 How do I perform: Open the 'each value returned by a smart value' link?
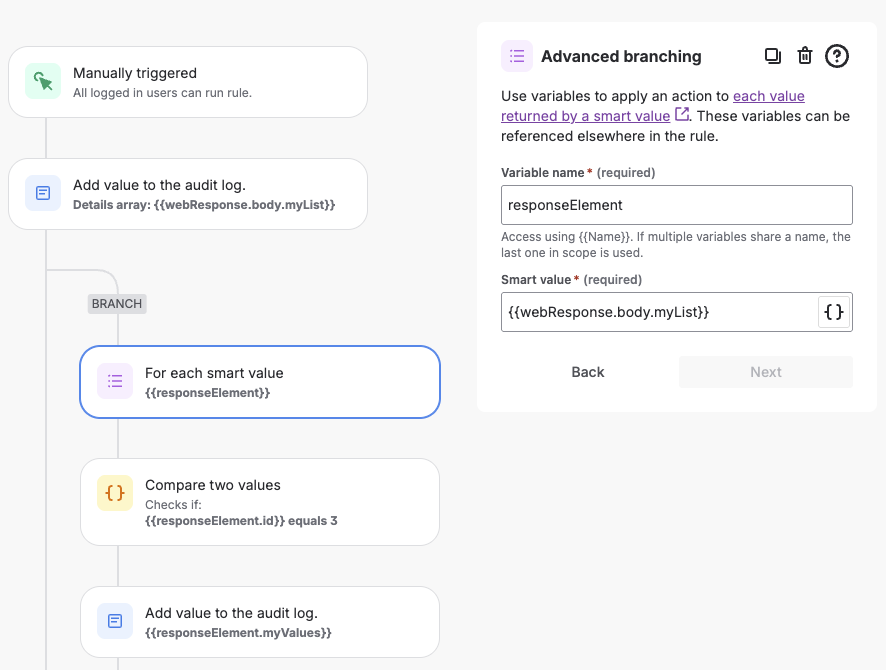(585, 115)
